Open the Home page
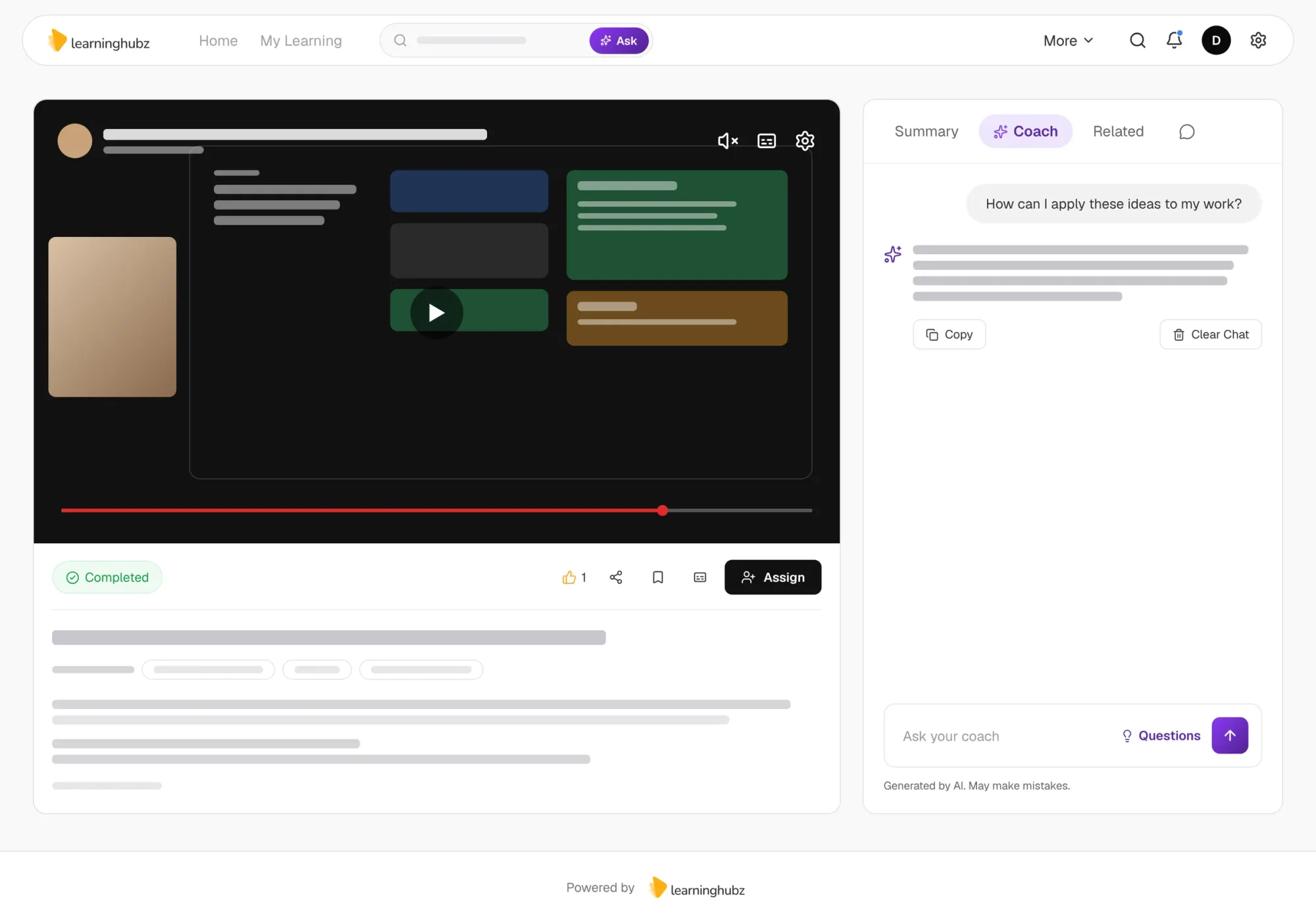Screen dimensions: 1316x923 pos(218,41)
